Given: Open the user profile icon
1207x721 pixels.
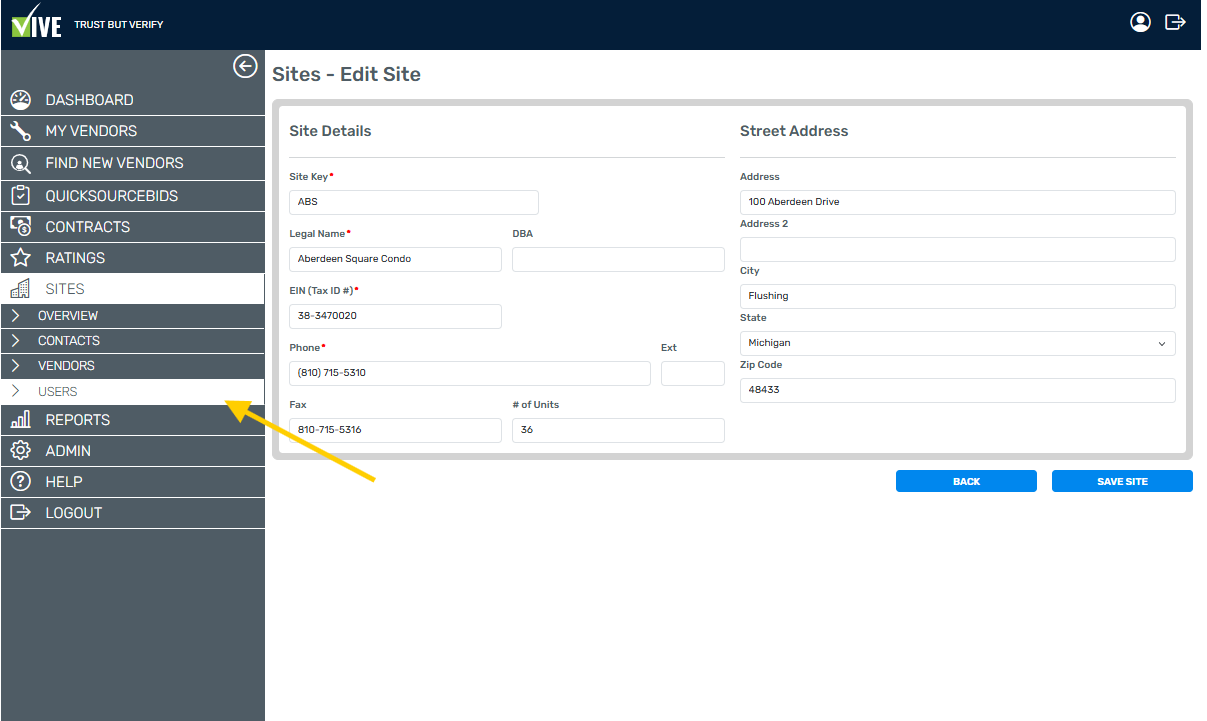Looking at the screenshot, I should click(x=1140, y=22).
